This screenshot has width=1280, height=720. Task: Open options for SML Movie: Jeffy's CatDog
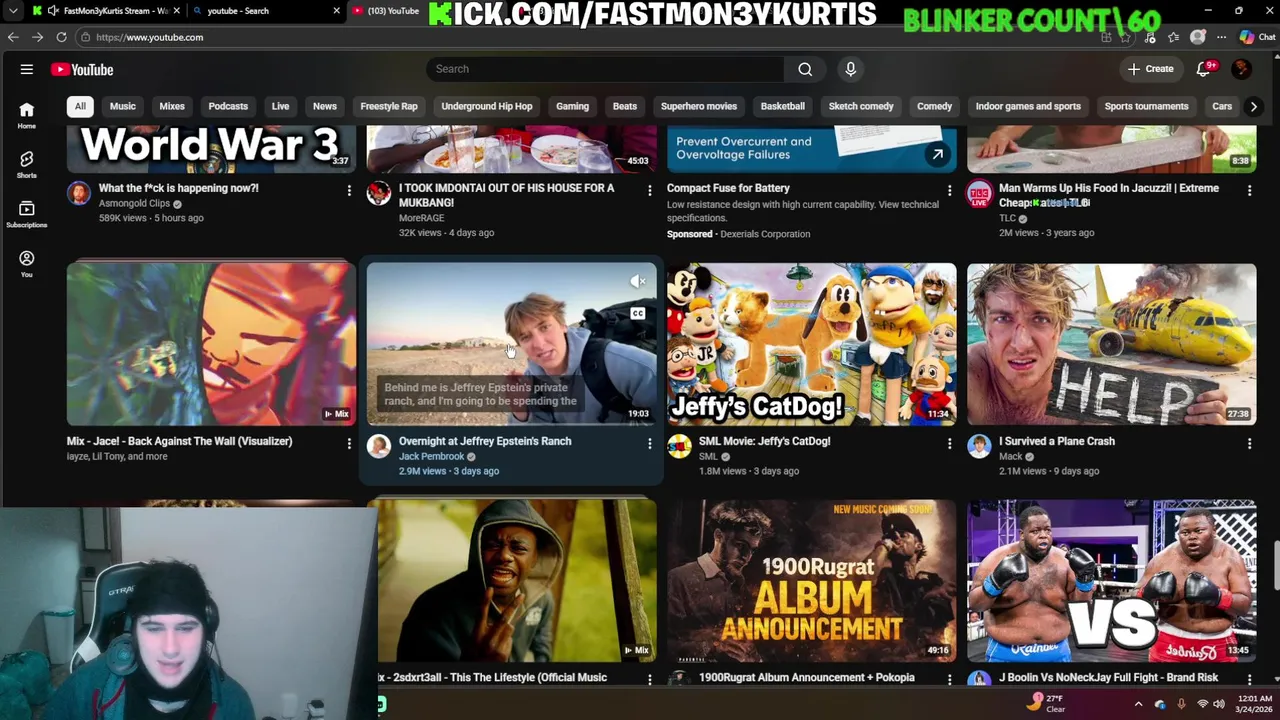tap(949, 443)
